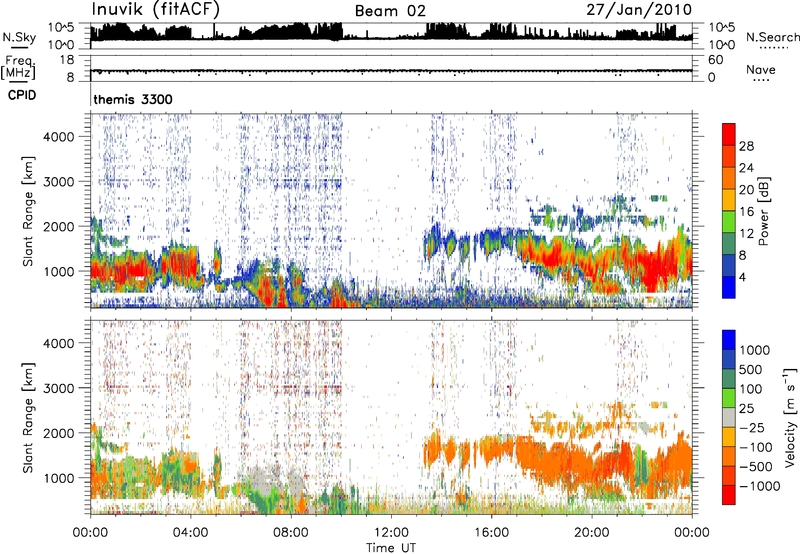Select the "N.Search" legend label
The width and height of the screenshot is (800, 554).
772,37
